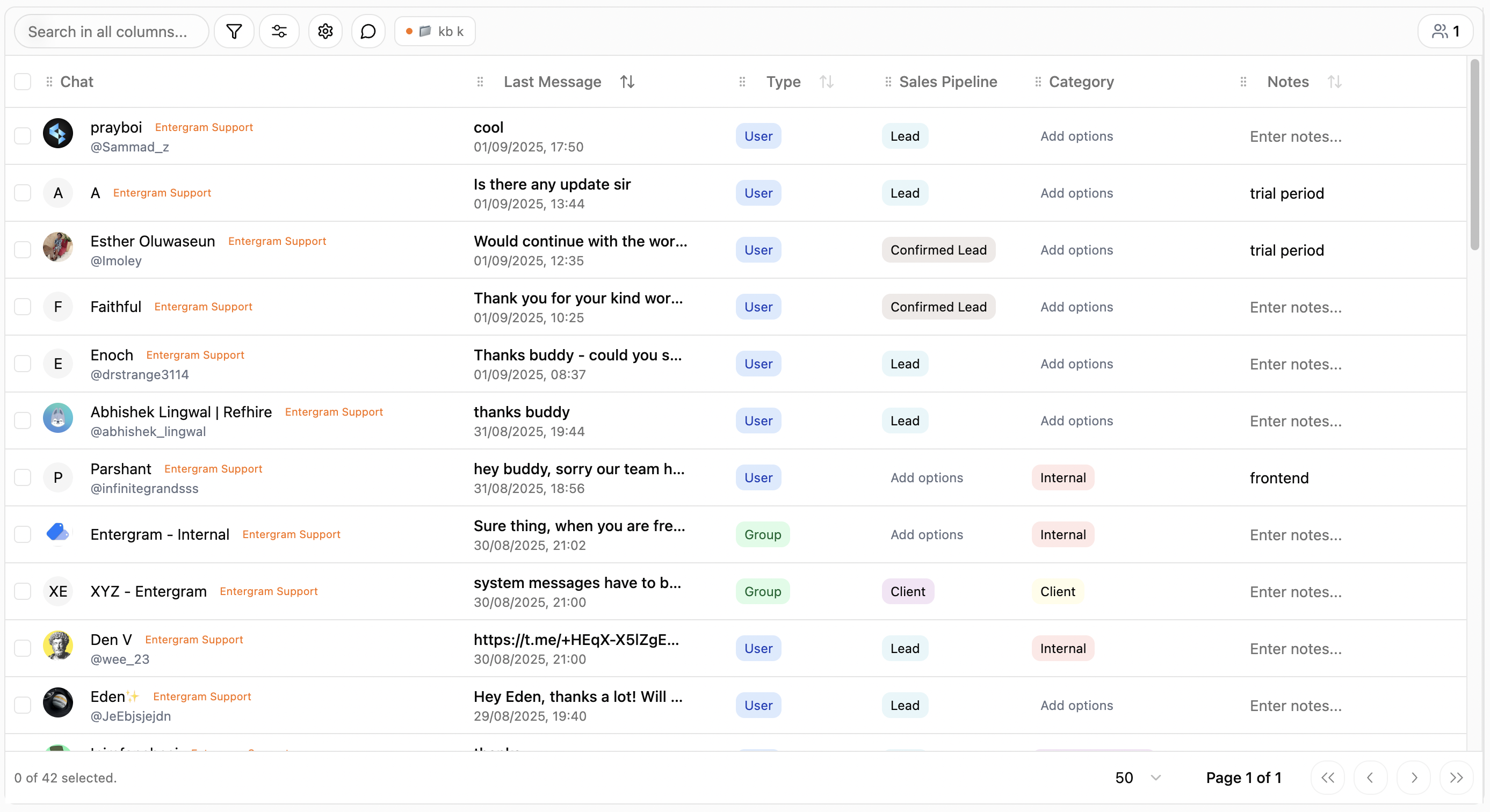The width and height of the screenshot is (1490, 812).
Task: Open settings gear in toolbar
Action: point(325,31)
